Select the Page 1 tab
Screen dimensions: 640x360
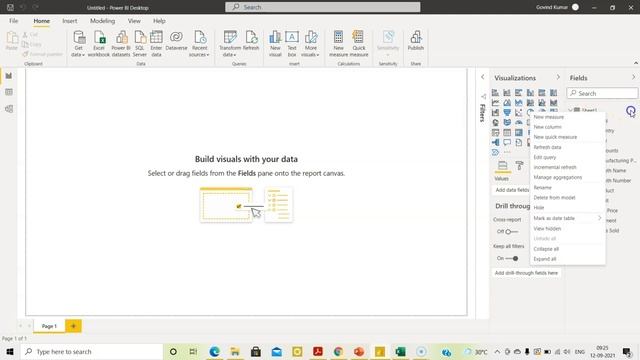pos(49,326)
